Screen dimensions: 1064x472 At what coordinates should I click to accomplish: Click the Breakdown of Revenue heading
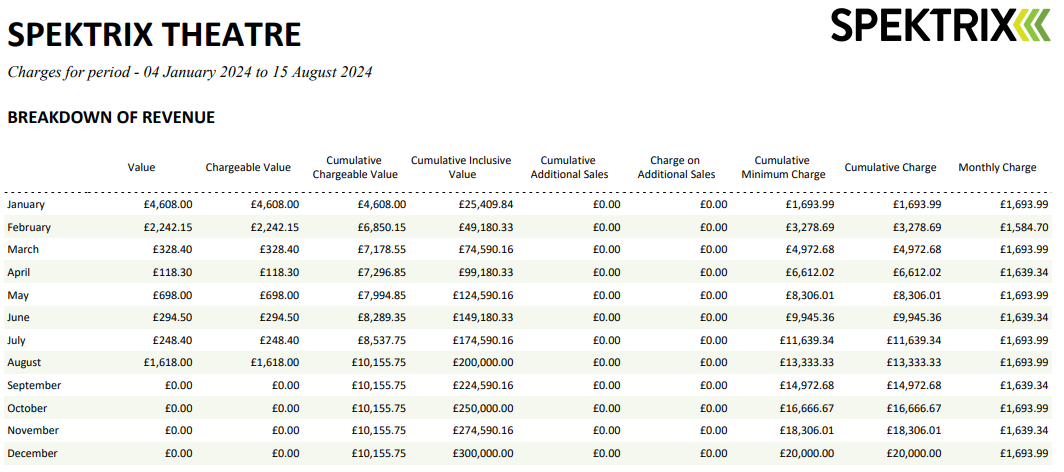[x=111, y=117]
